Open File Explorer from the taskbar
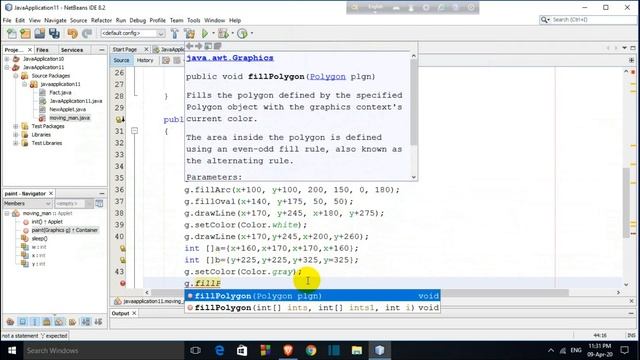Image resolution: width=640 pixels, height=360 pixels. pyautogui.click(x=357, y=350)
